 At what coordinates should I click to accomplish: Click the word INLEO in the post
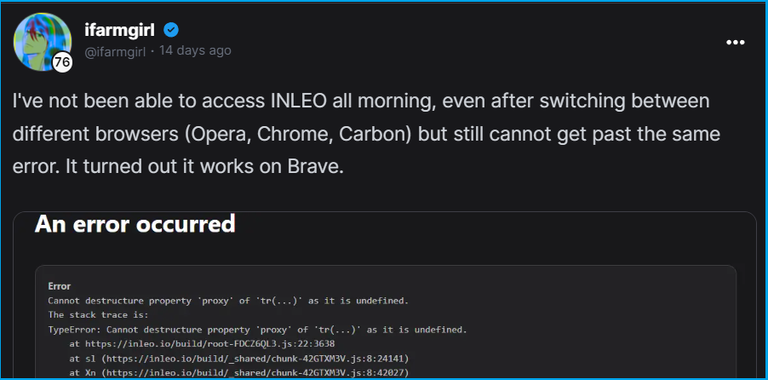[x=298, y=101]
